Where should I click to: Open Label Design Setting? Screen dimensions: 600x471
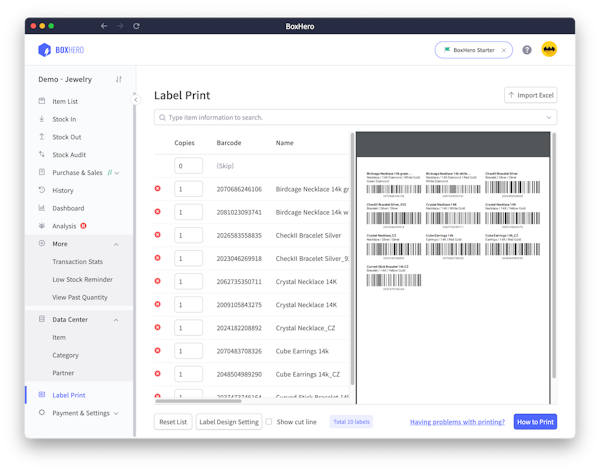coord(229,422)
